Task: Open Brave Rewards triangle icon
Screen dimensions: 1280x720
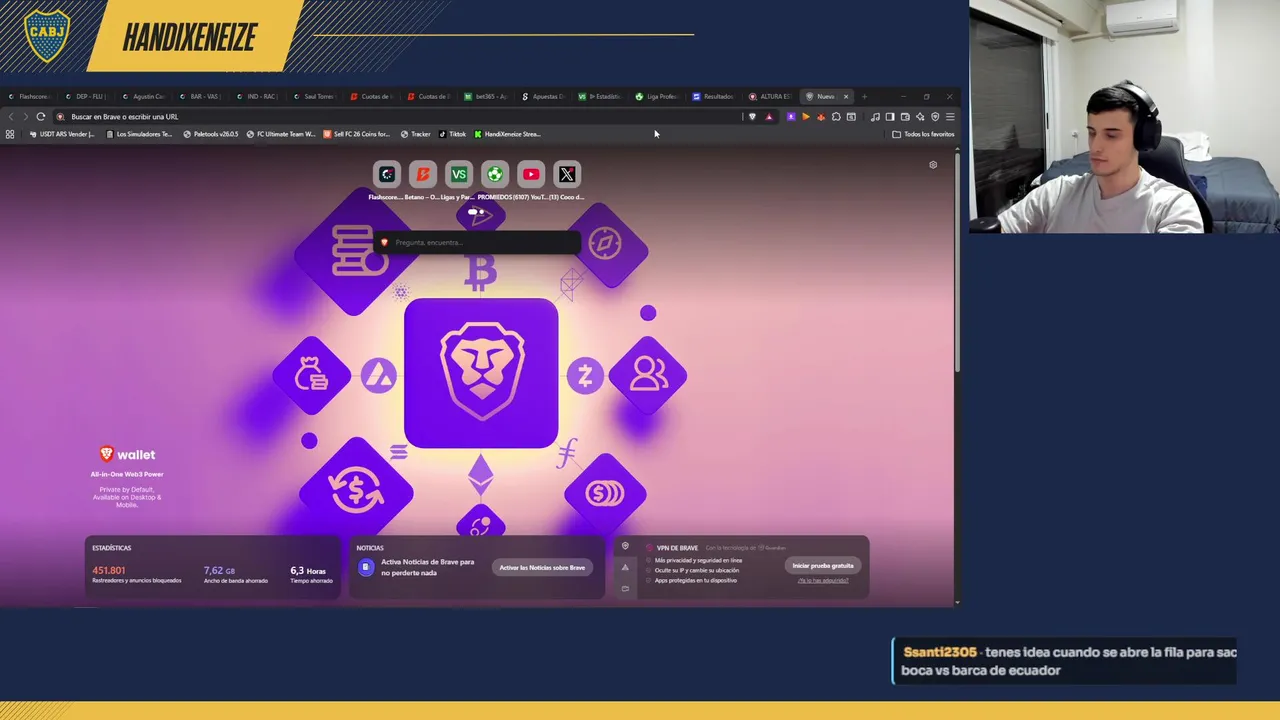Action: tap(769, 117)
